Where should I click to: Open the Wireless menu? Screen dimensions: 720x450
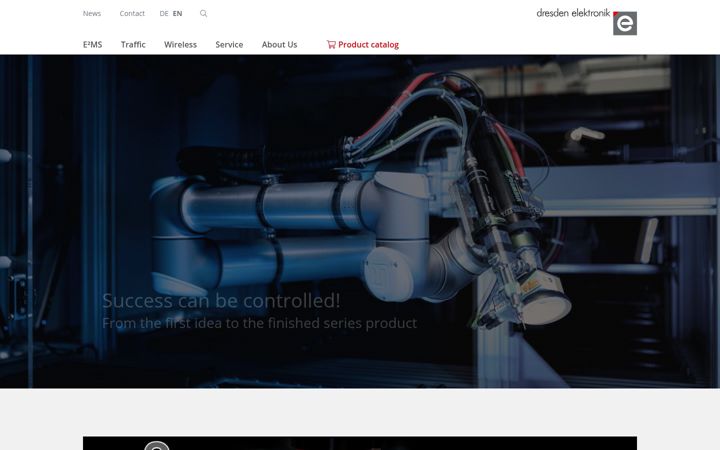coord(180,45)
